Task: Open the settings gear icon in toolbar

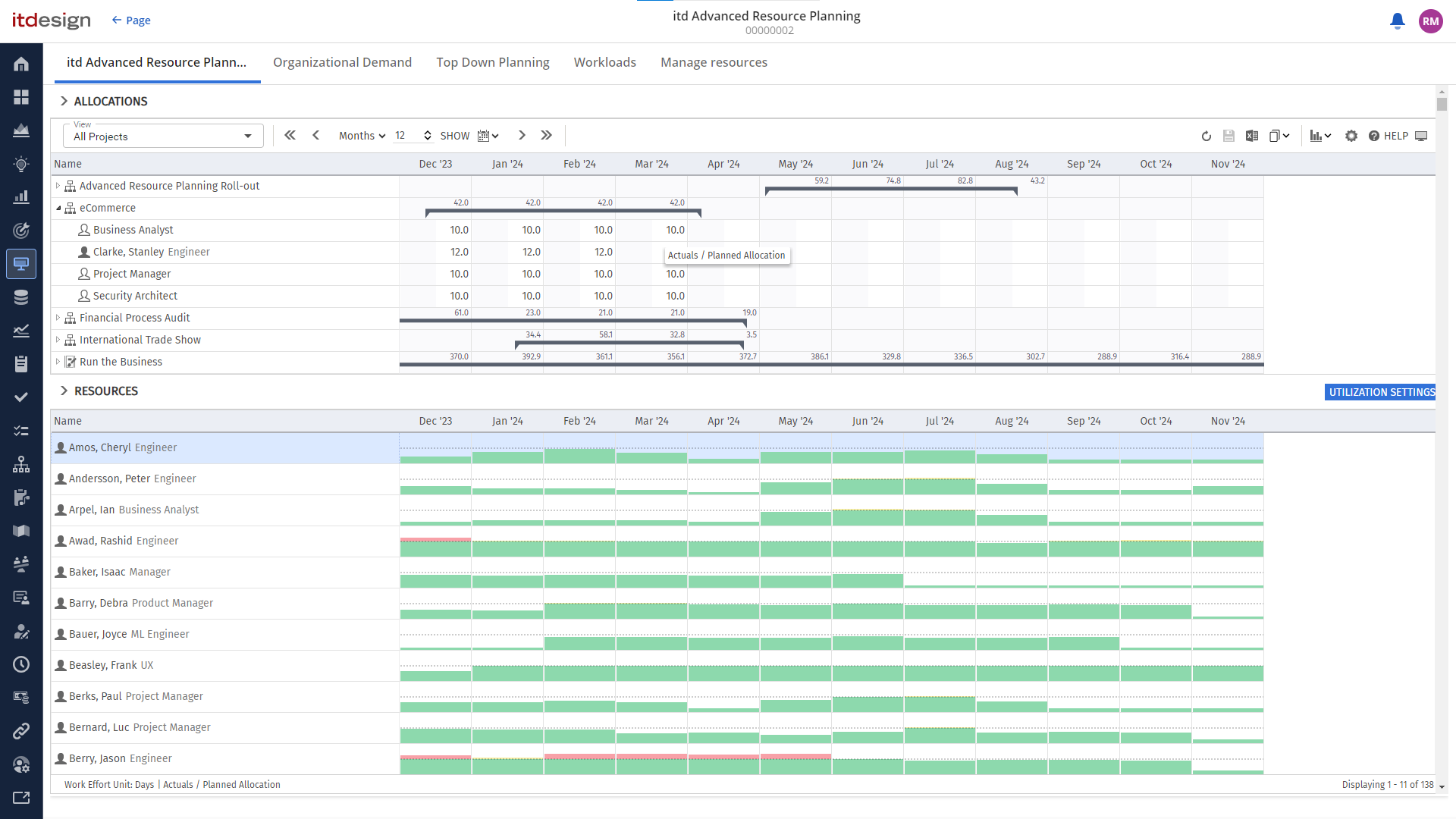Action: (1351, 136)
